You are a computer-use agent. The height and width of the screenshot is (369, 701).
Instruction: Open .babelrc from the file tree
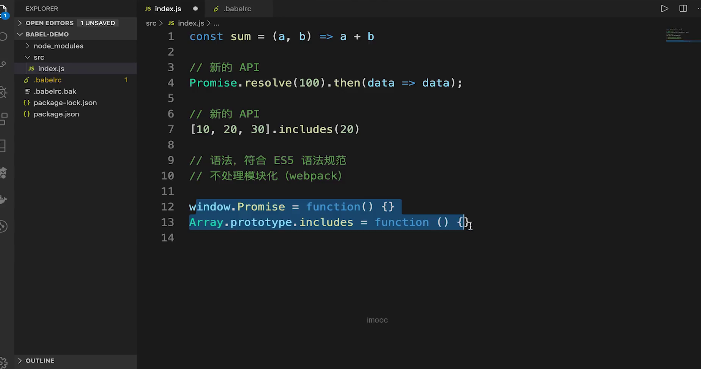coord(76,80)
